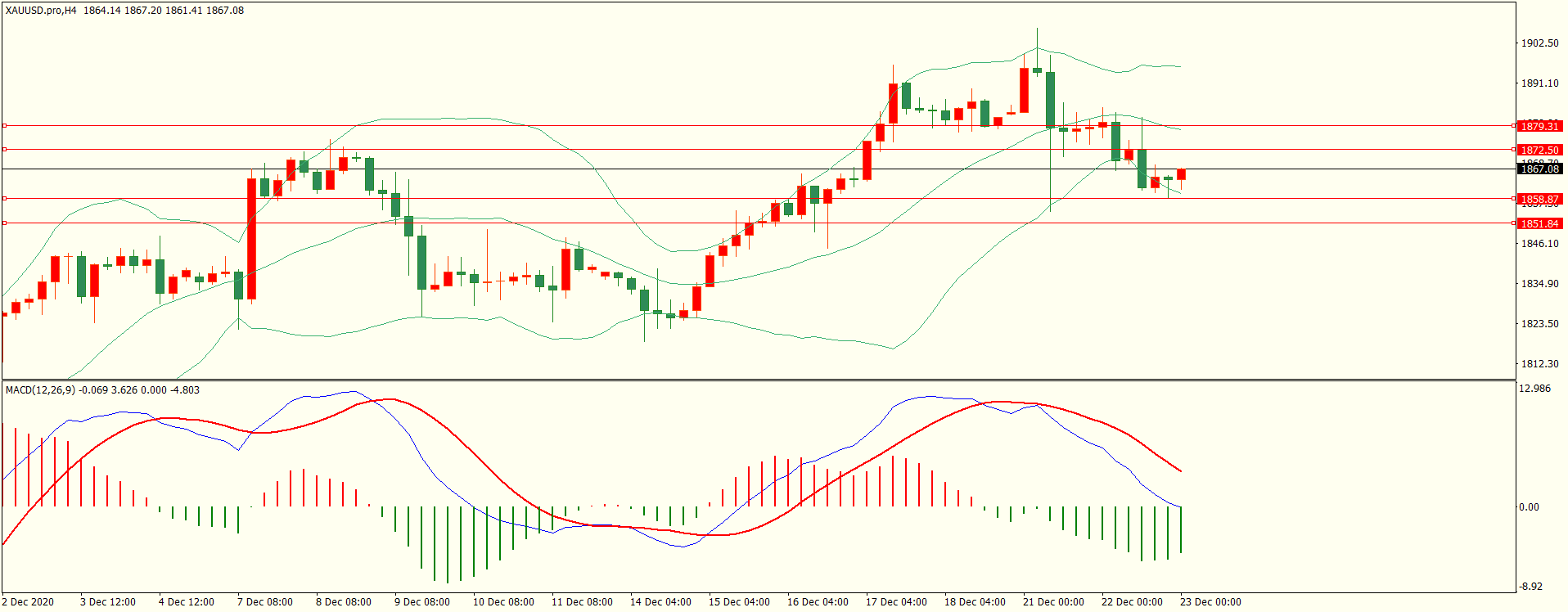Click the 1812.30 price axis value
The width and height of the screenshot is (1568, 612).
tap(1539, 364)
